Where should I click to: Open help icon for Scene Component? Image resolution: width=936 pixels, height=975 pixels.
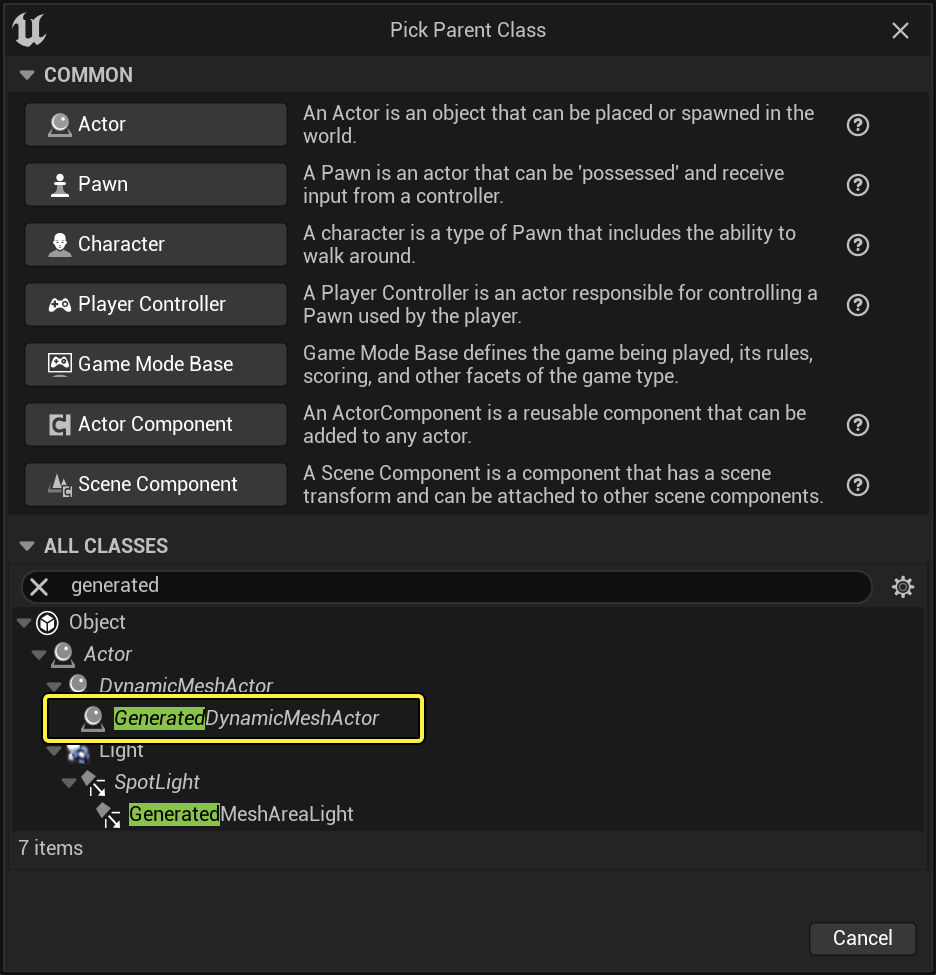857,485
